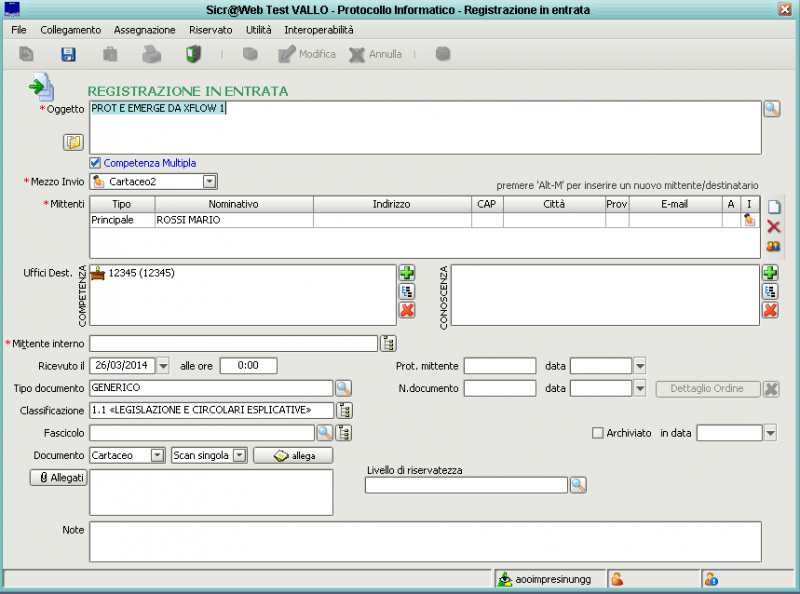The width and height of the screenshot is (800, 594).
Task: Open the Assegnazione menu
Action: tap(144, 30)
